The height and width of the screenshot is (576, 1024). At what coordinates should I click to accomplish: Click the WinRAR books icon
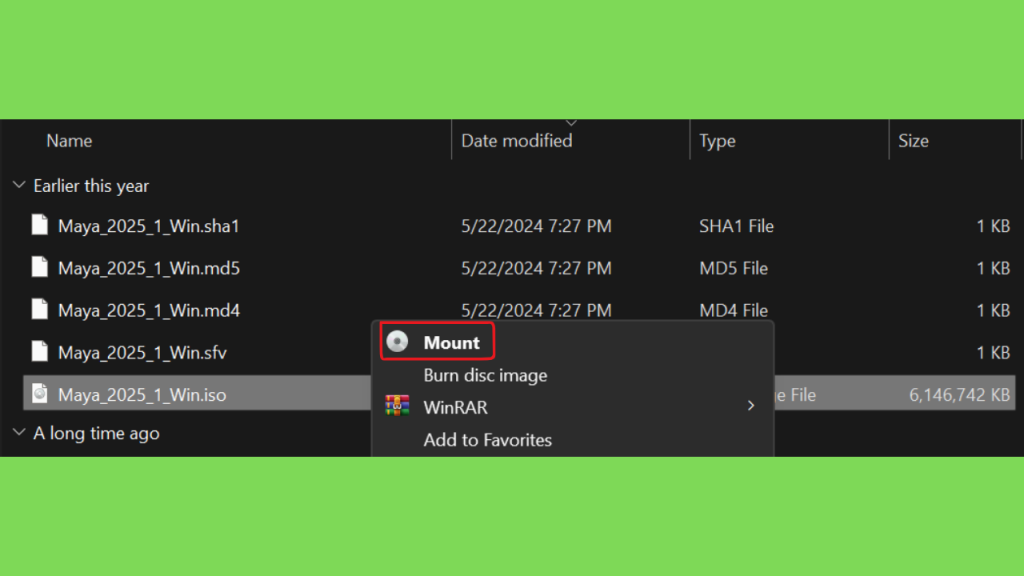click(x=397, y=406)
